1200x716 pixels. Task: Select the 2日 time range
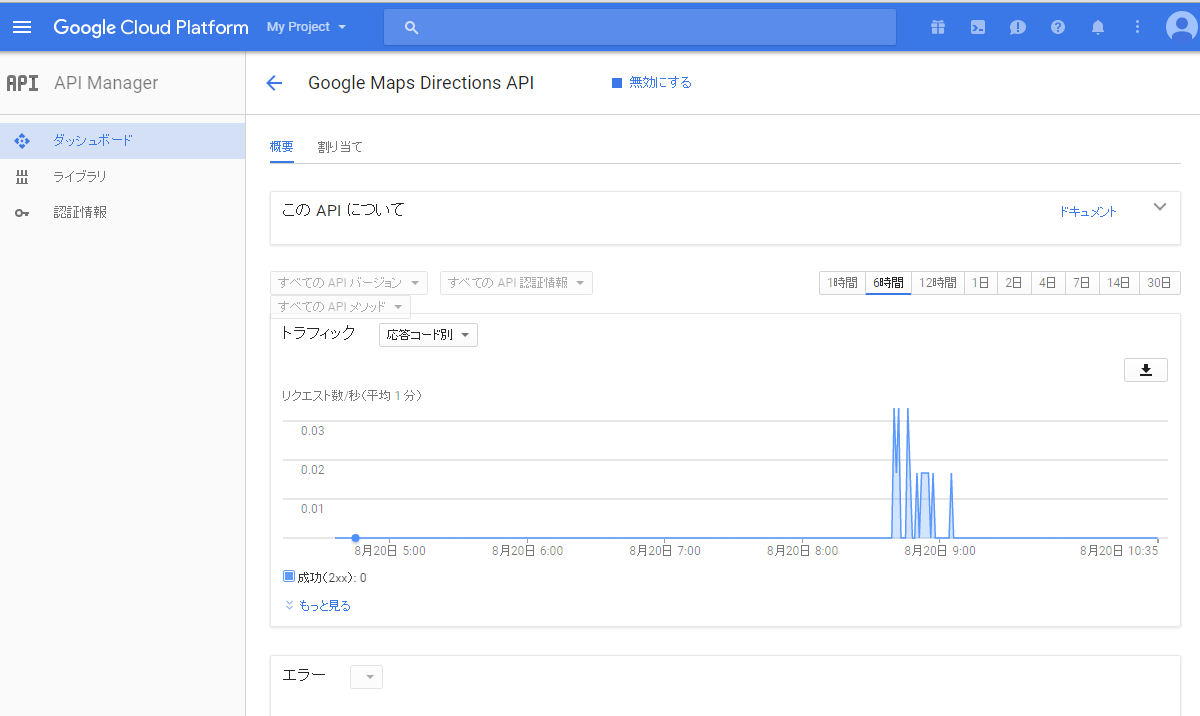coord(1014,283)
